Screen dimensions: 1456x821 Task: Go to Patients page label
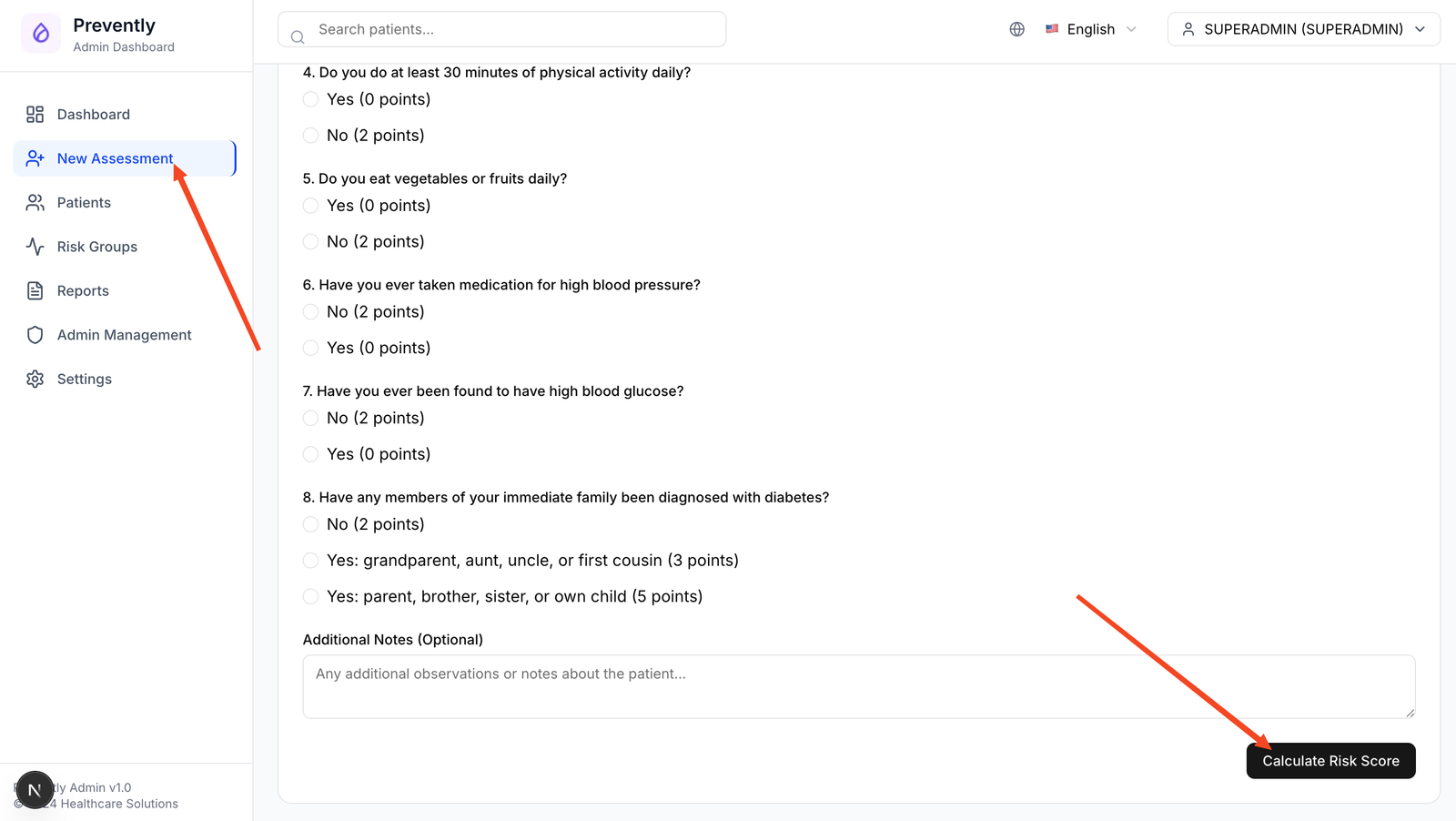[84, 203]
